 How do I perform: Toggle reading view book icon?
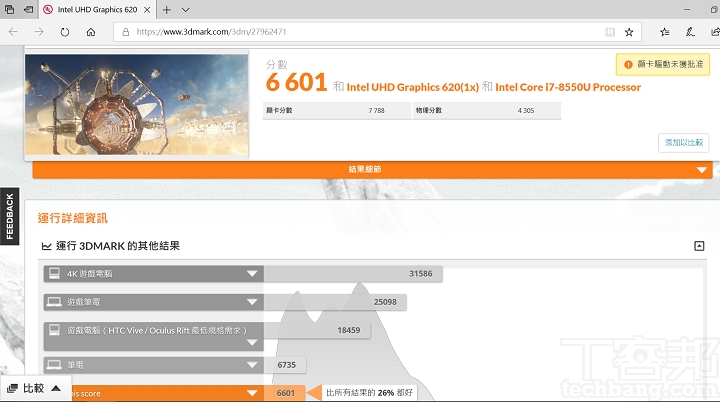(610, 32)
